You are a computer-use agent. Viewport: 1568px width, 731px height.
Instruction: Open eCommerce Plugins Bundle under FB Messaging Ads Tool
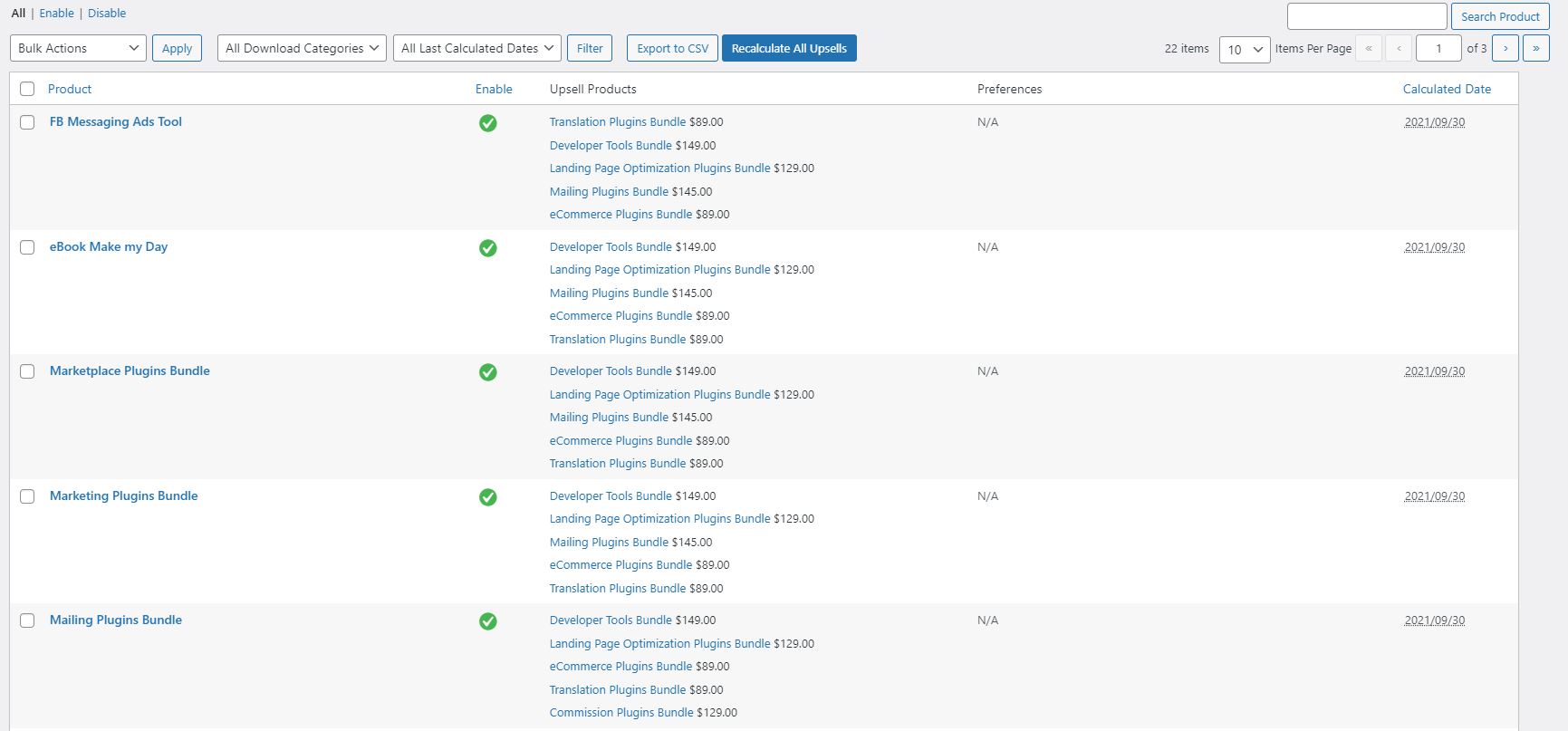coord(620,214)
